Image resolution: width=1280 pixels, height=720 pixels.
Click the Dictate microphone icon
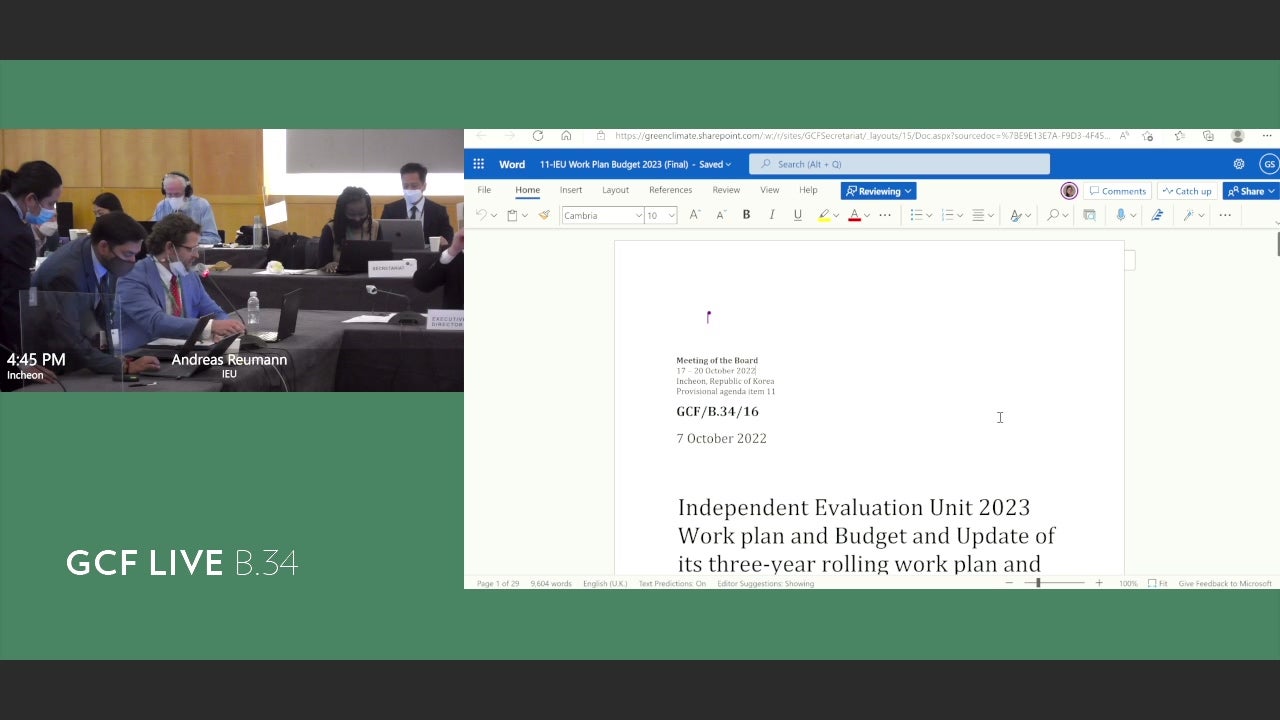(1121, 215)
